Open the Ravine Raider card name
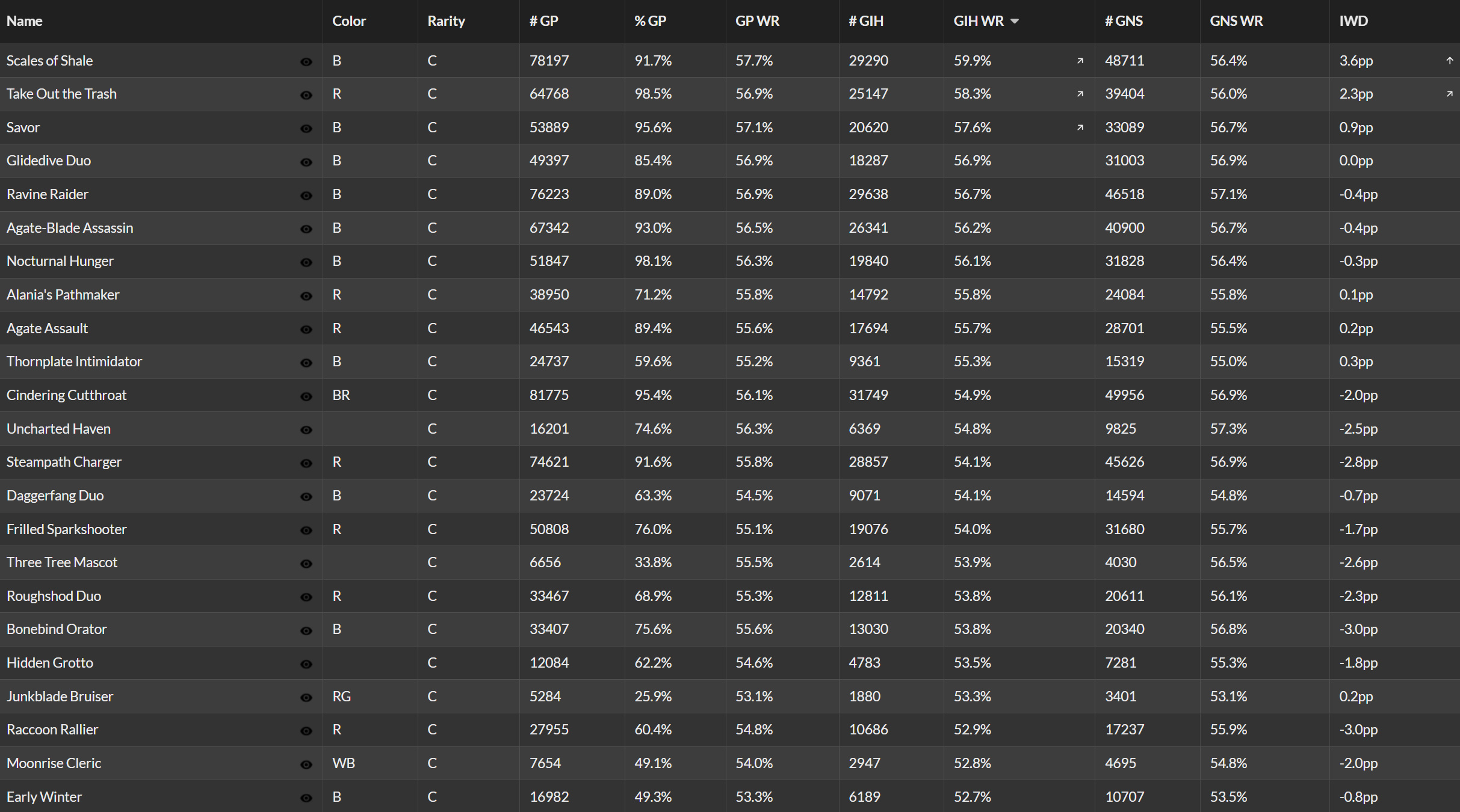This screenshot has width=1460, height=812. (x=48, y=194)
